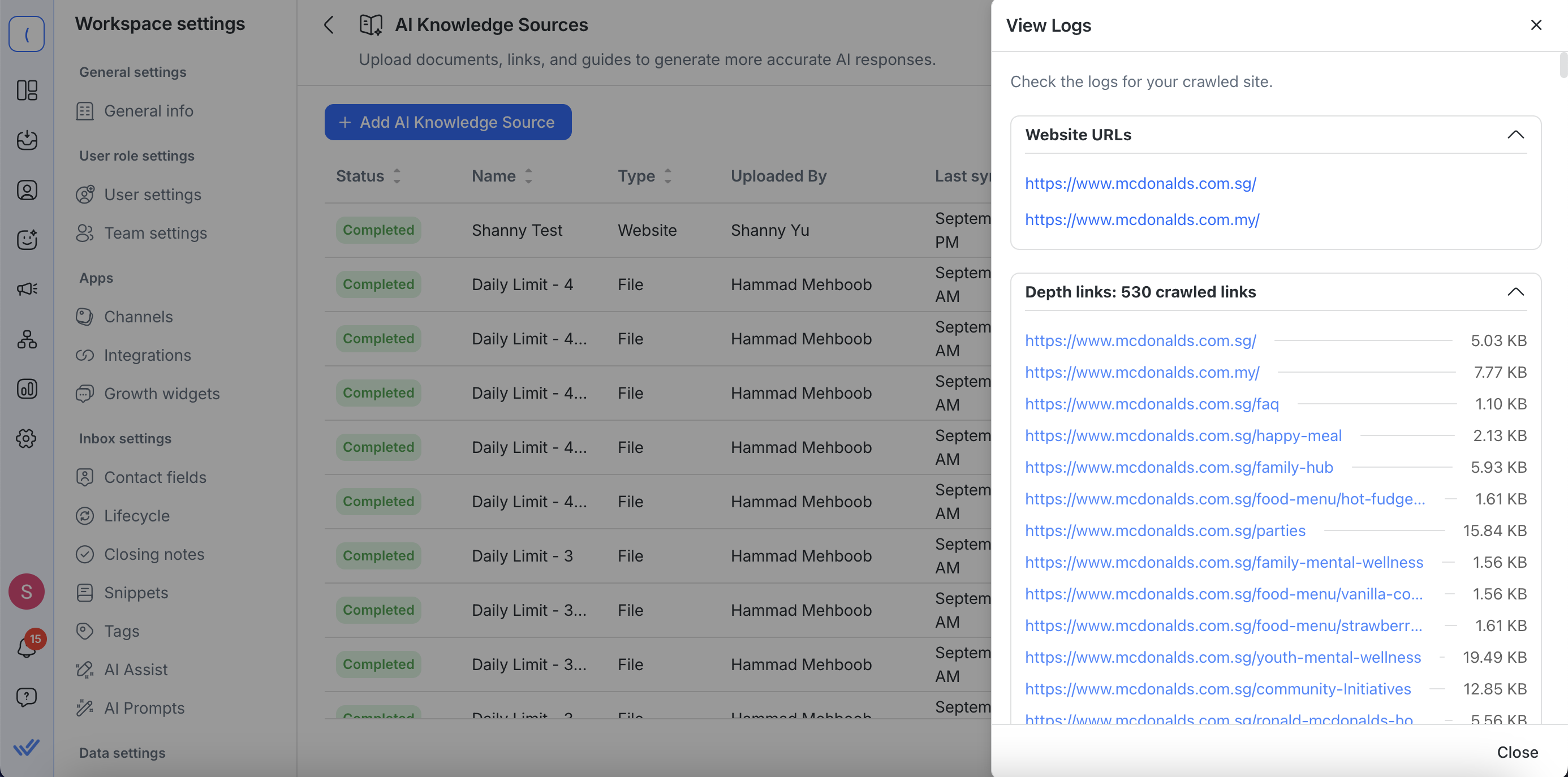This screenshot has height=777, width=1568.
Task: Collapse the Depth links section
Action: coord(1515,292)
